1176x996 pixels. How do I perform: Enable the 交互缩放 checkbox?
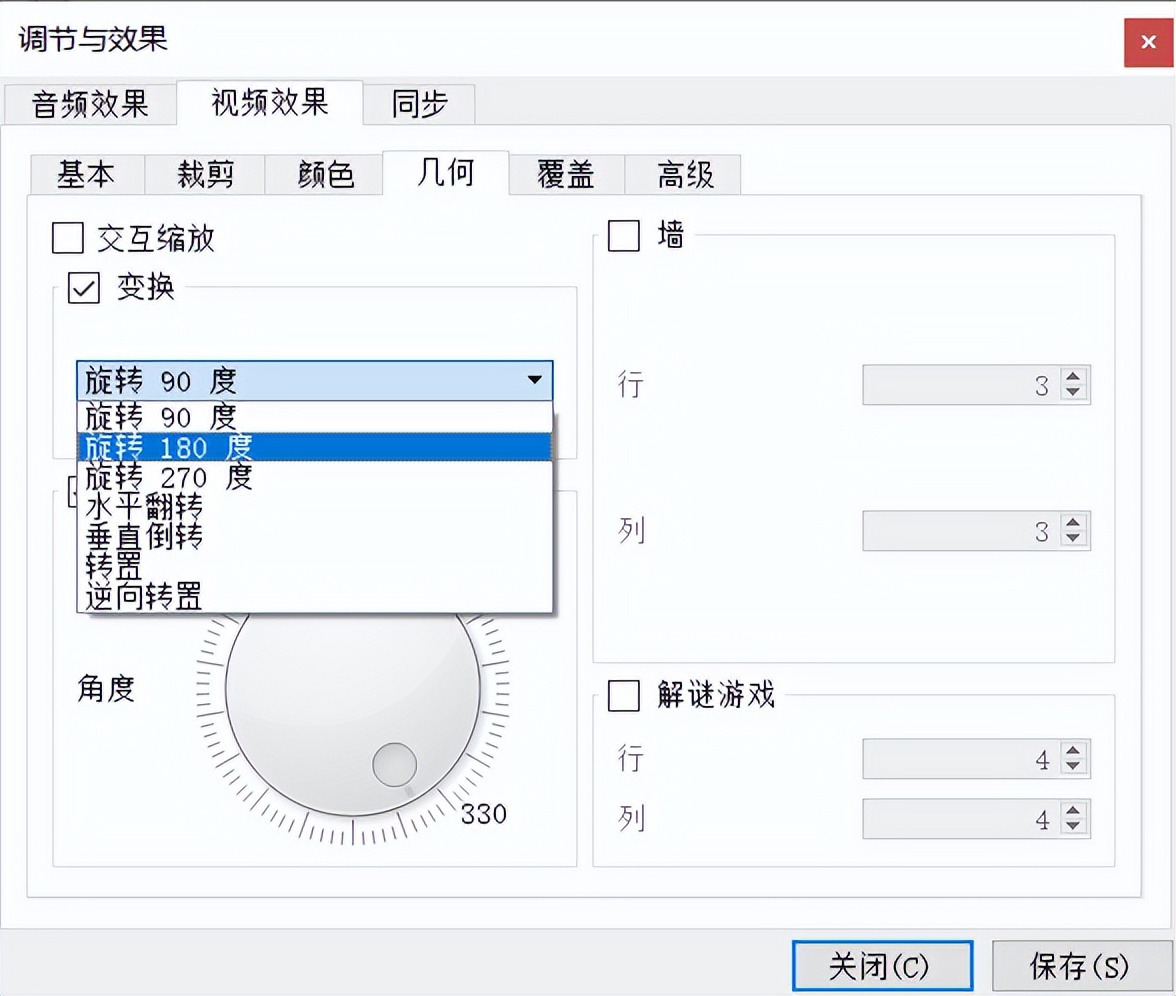[68, 239]
